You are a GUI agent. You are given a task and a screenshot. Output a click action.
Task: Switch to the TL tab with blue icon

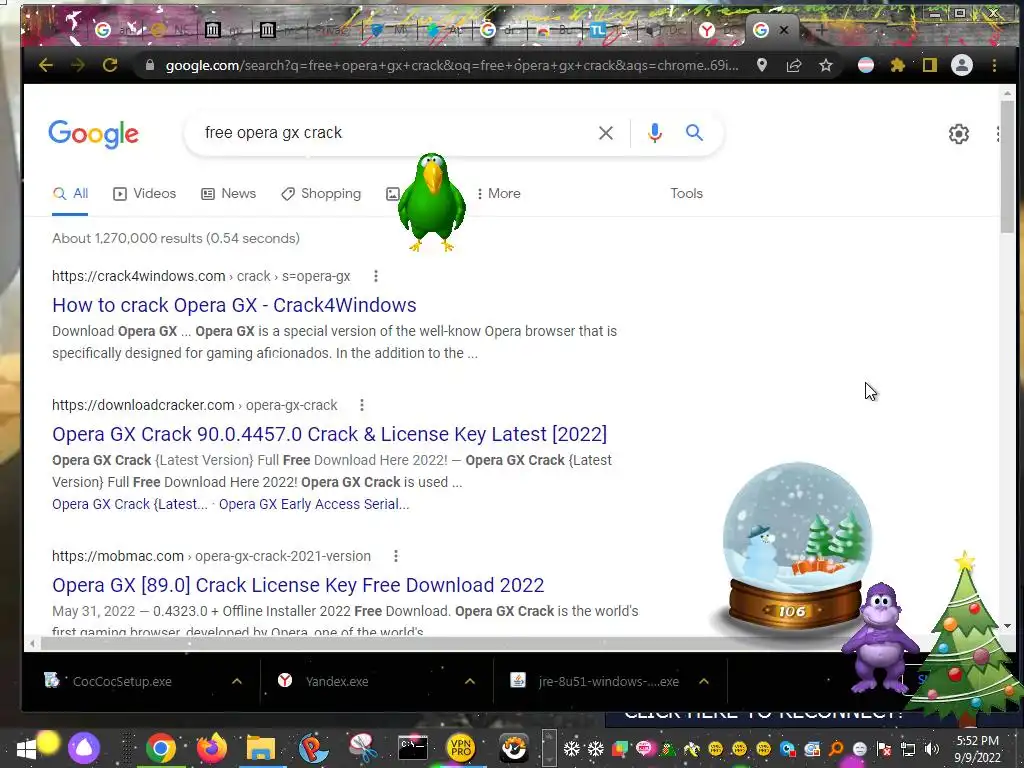(598, 30)
